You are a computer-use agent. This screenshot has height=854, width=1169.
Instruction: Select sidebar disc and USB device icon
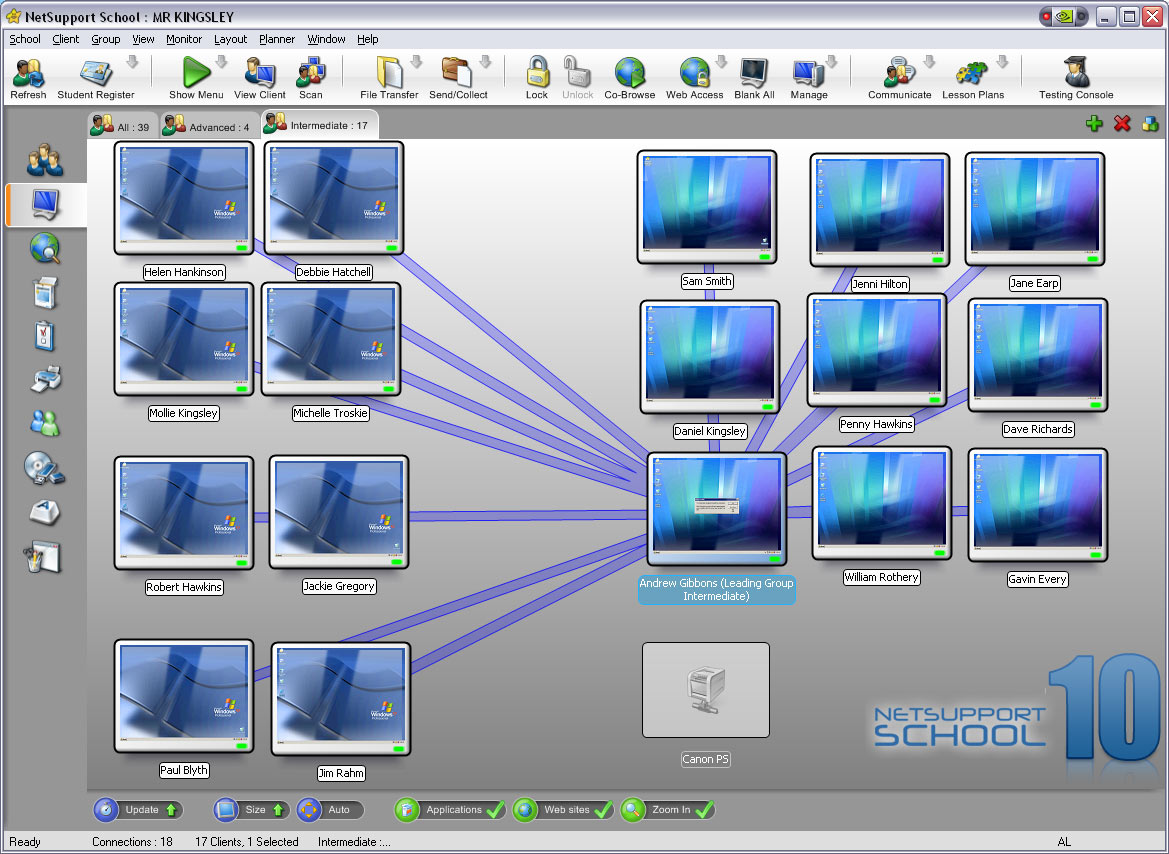45,468
